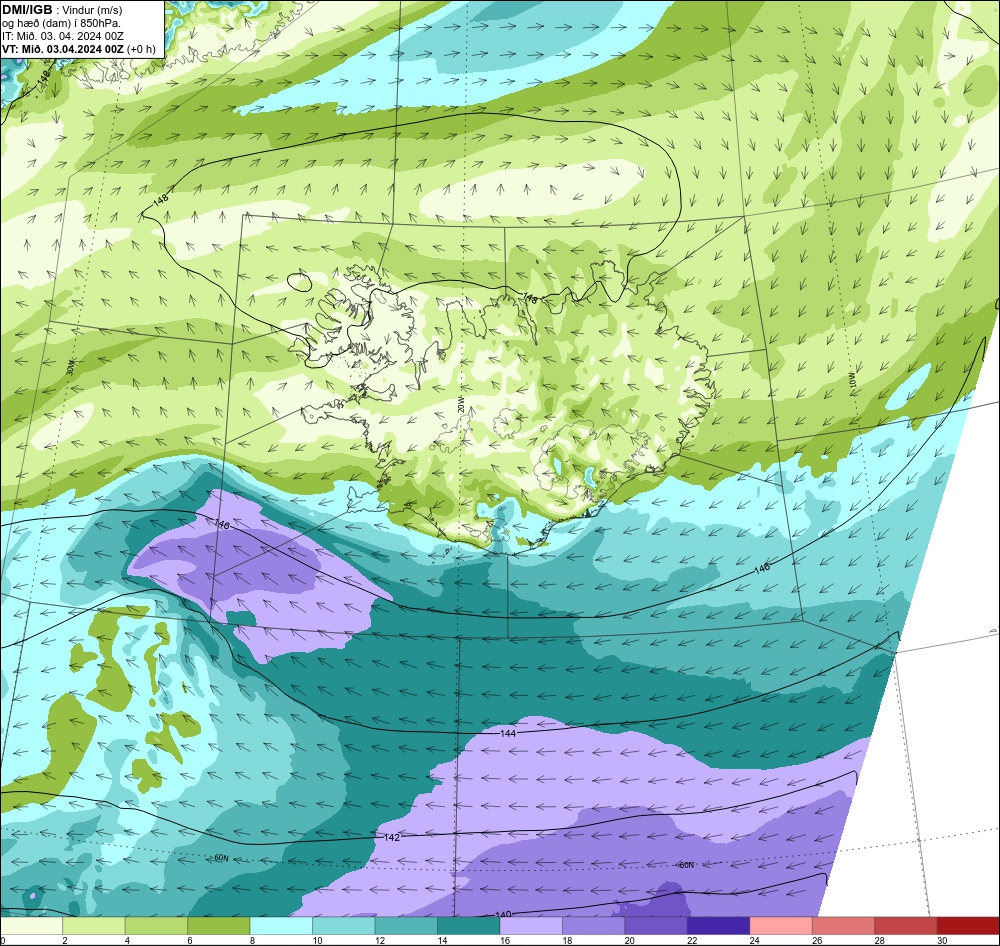The width and height of the screenshot is (1000, 946).
Task: Click the "140" height contour label
Action: coord(503,915)
